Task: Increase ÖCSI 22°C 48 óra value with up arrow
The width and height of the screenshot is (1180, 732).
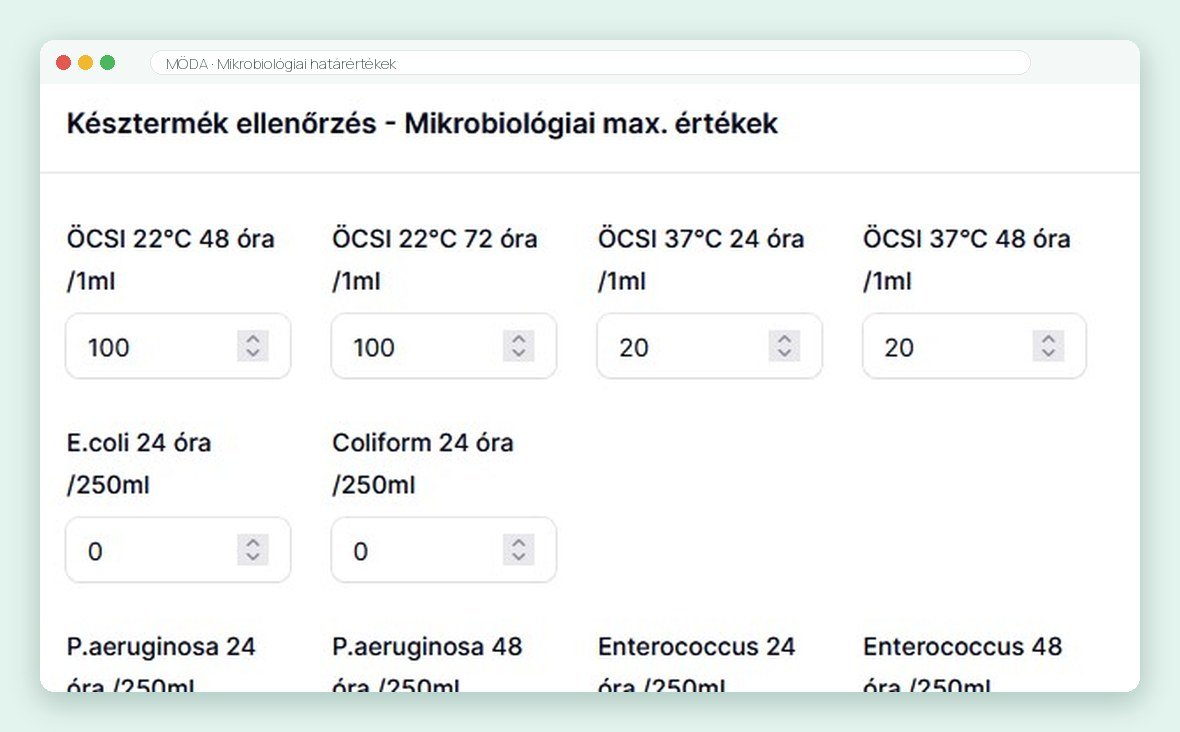Action: [253, 339]
